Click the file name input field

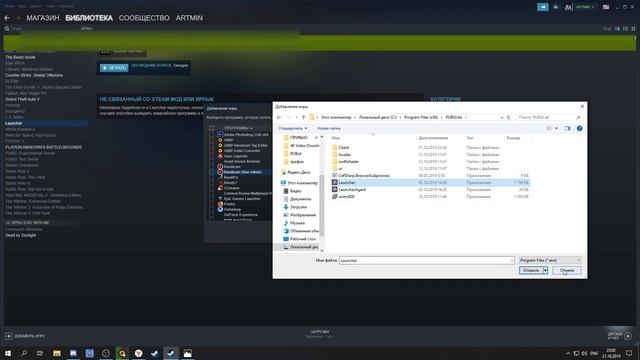427,260
